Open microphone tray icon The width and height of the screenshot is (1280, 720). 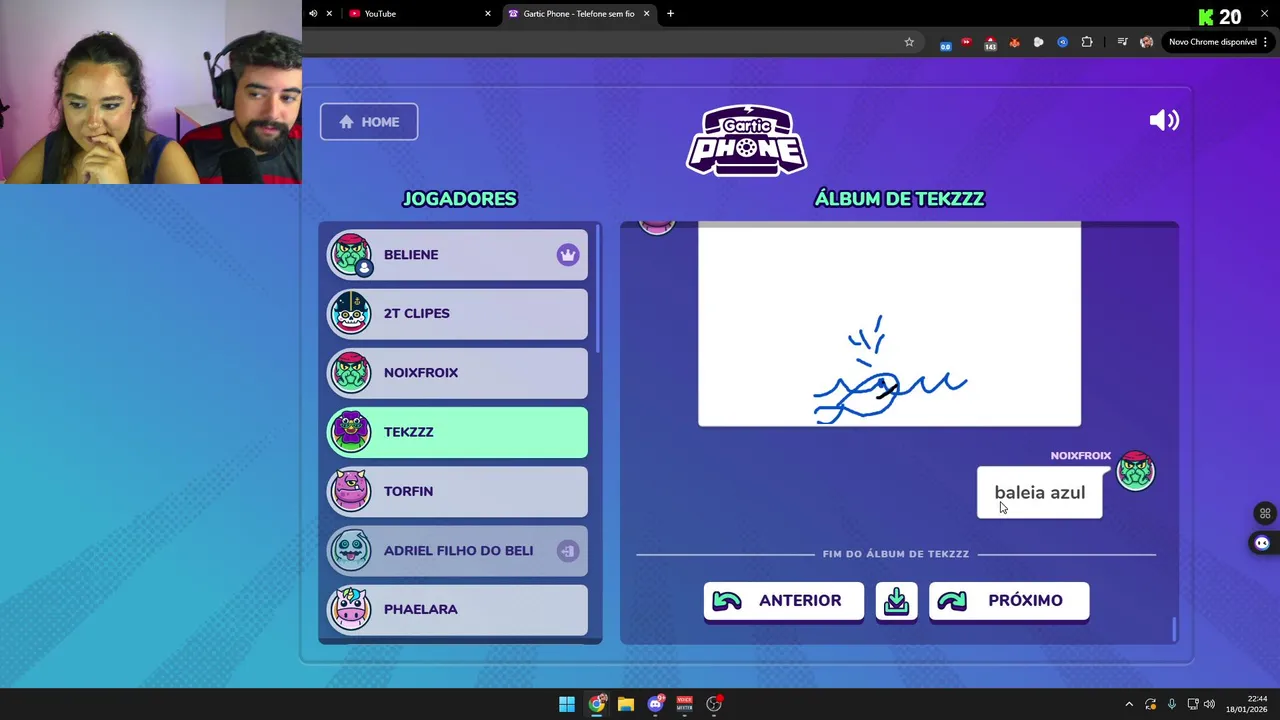click(1171, 704)
